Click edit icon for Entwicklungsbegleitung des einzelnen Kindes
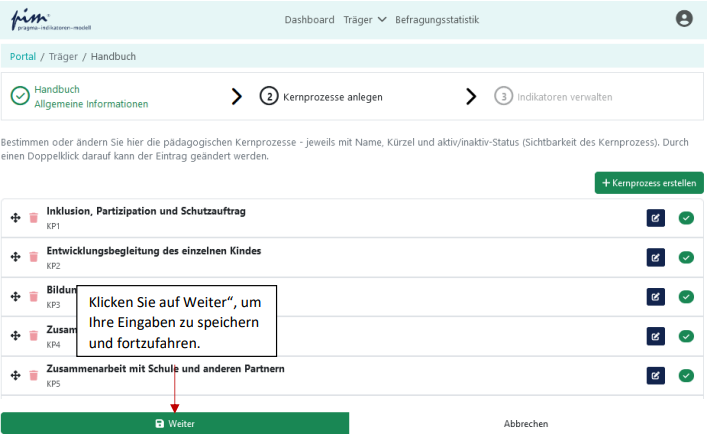 pos(656,257)
